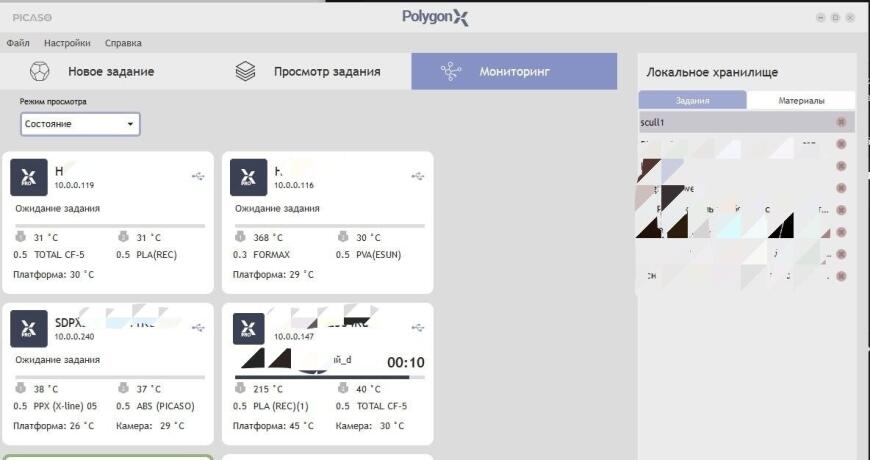Click USB icon on printer 10.0.0.116 card
This screenshot has height=460, width=870.
click(x=418, y=176)
